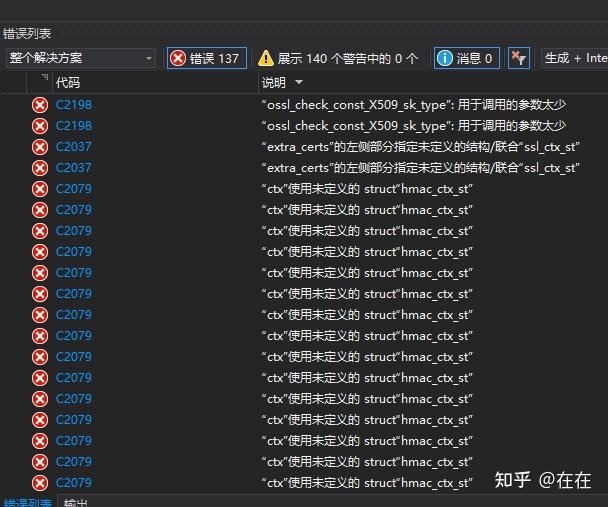
Task: Sort by the 说明 column header
Action: coord(273,83)
